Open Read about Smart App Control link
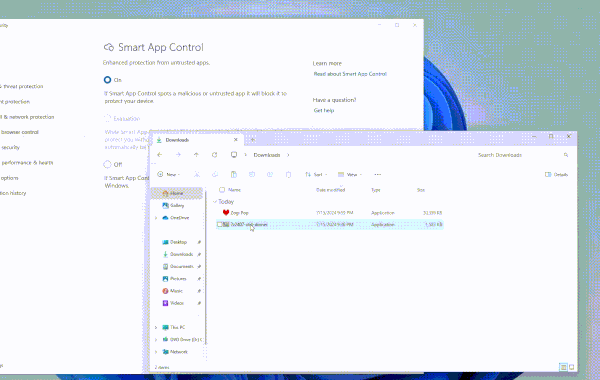The height and width of the screenshot is (380, 600). 350,74
